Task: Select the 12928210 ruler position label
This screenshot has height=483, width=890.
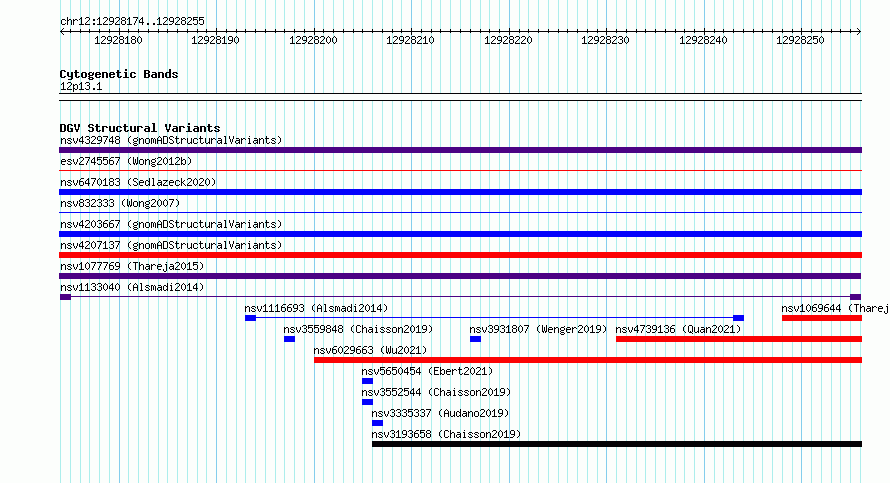Action: tap(410, 40)
